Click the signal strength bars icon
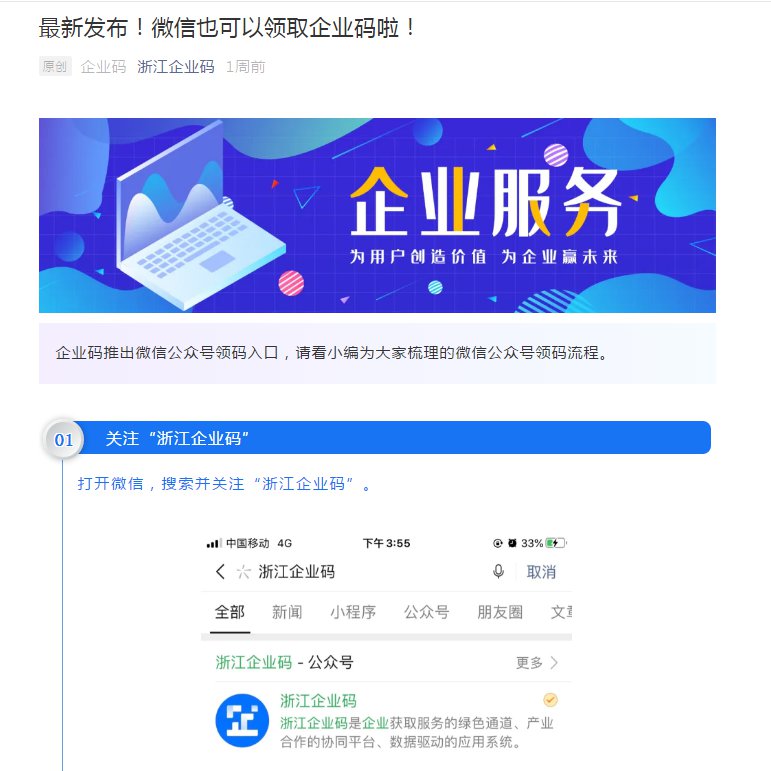771x771 pixels. click(x=213, y=543)
